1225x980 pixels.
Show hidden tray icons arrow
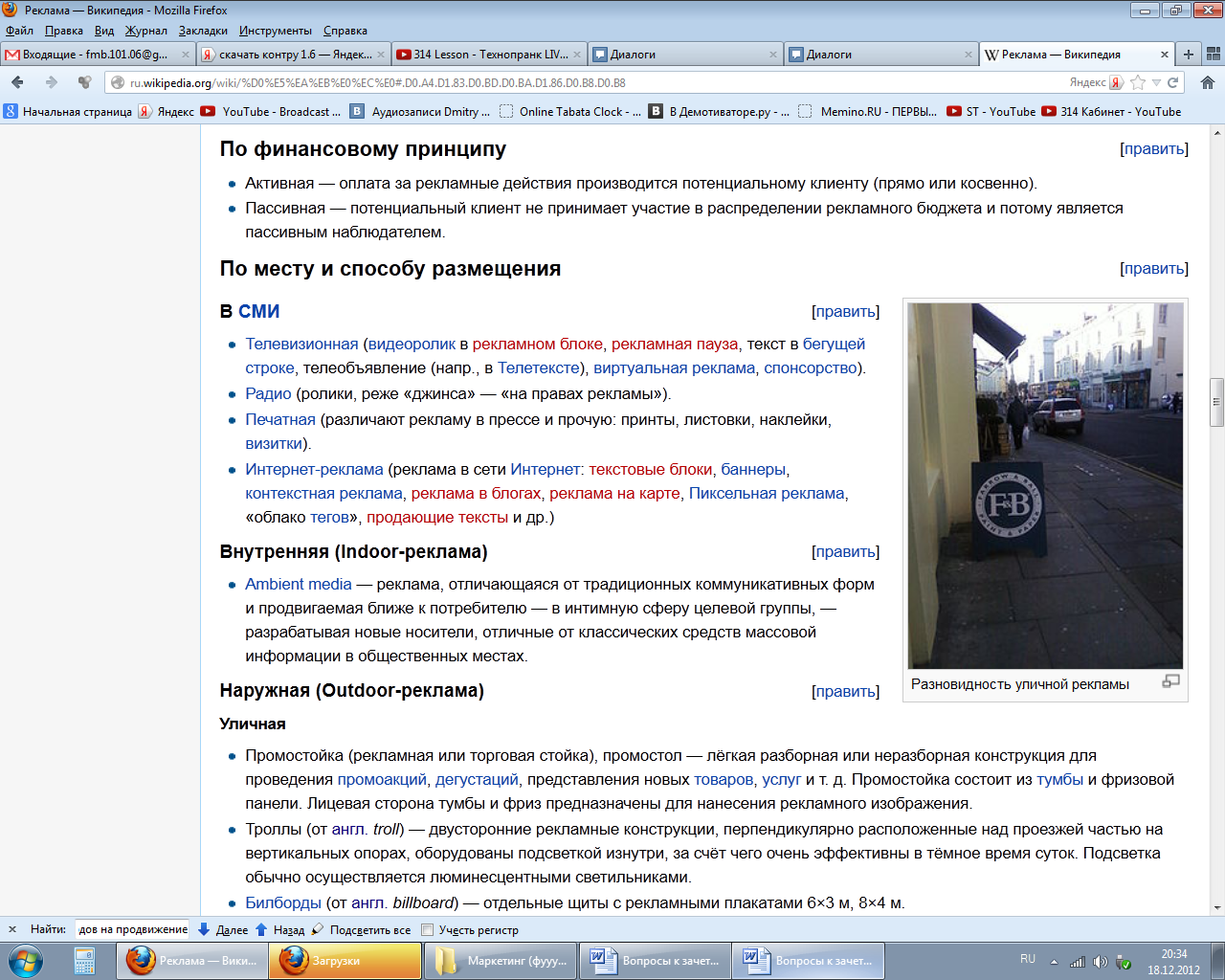click(1055, 962)
